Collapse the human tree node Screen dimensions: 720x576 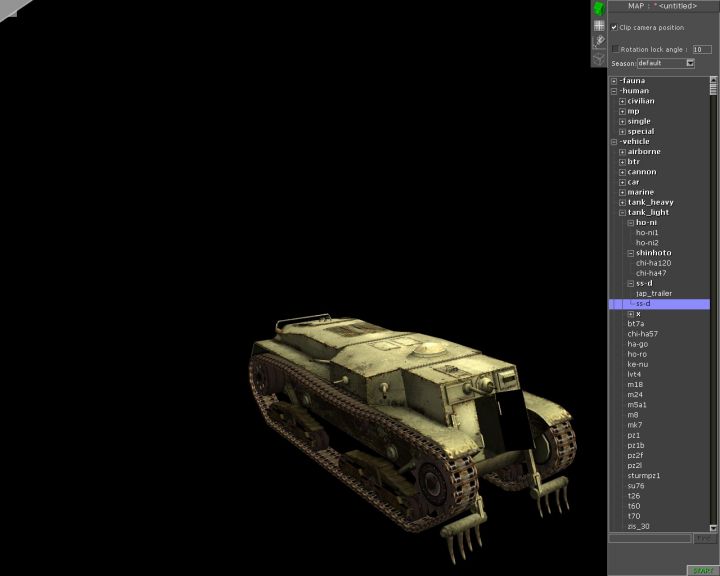click(x=614, y=91)
